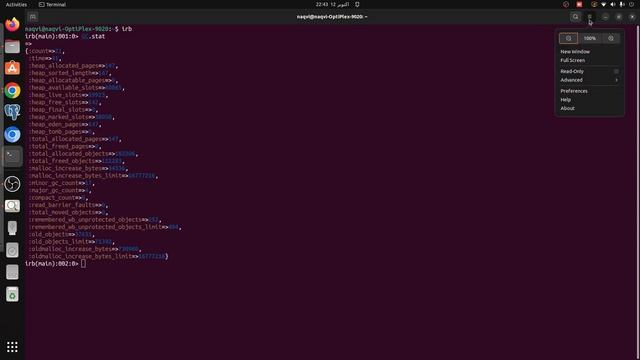Open a new terminal tab

click(x=33, y=17)
